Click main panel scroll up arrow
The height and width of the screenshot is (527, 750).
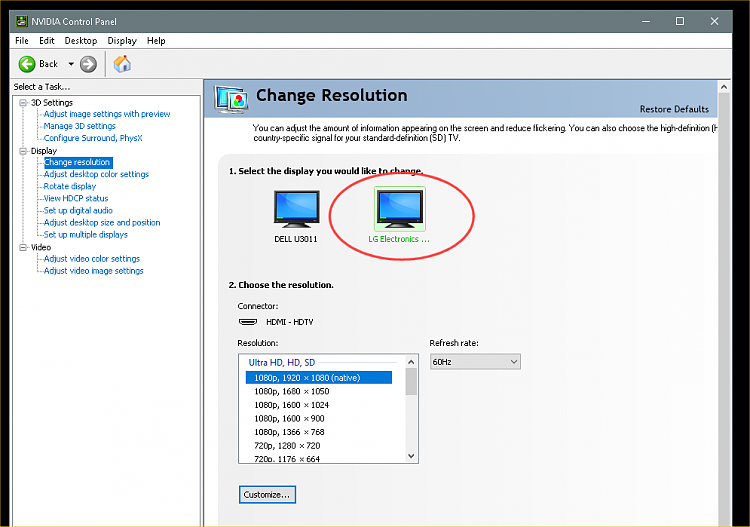(x=724, y=87)
